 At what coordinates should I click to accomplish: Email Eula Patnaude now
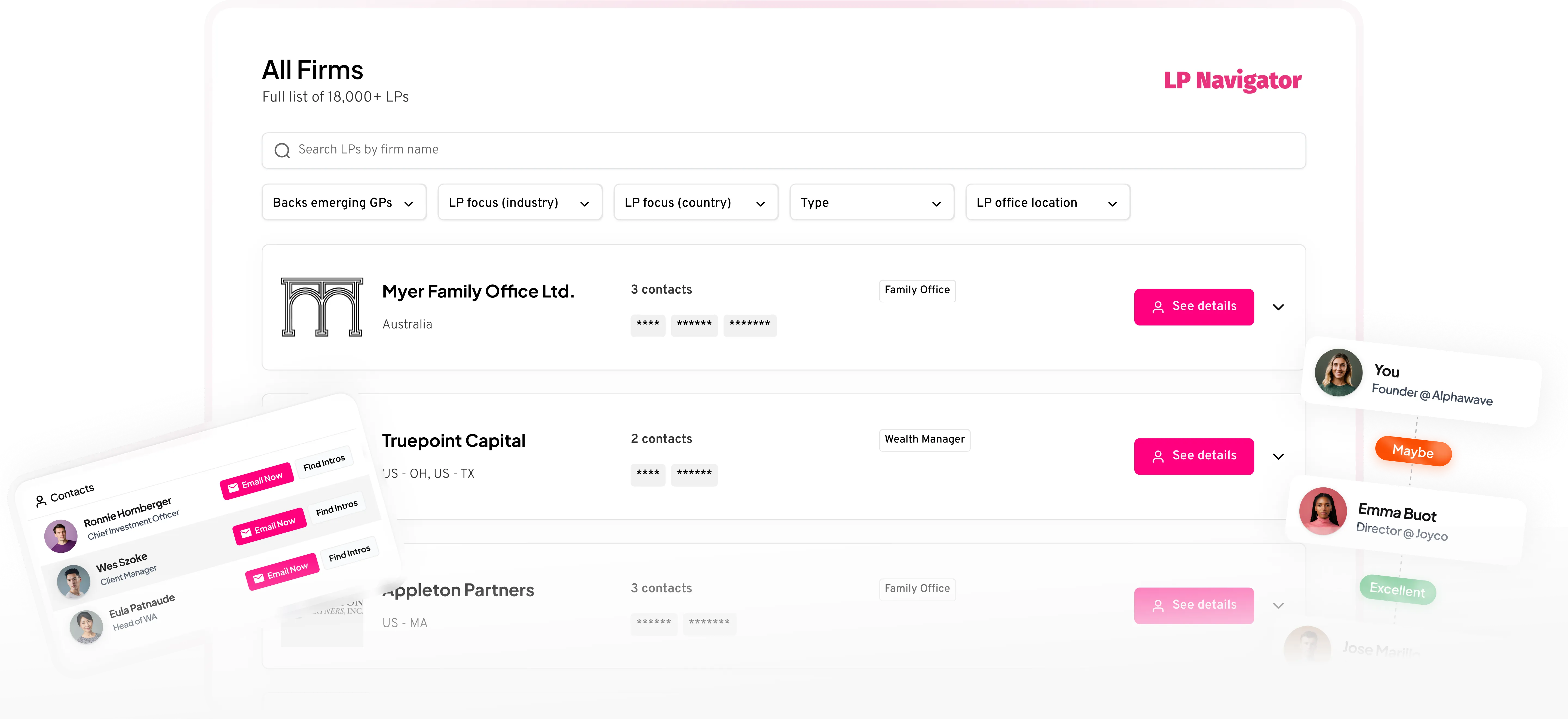point(283,572)
